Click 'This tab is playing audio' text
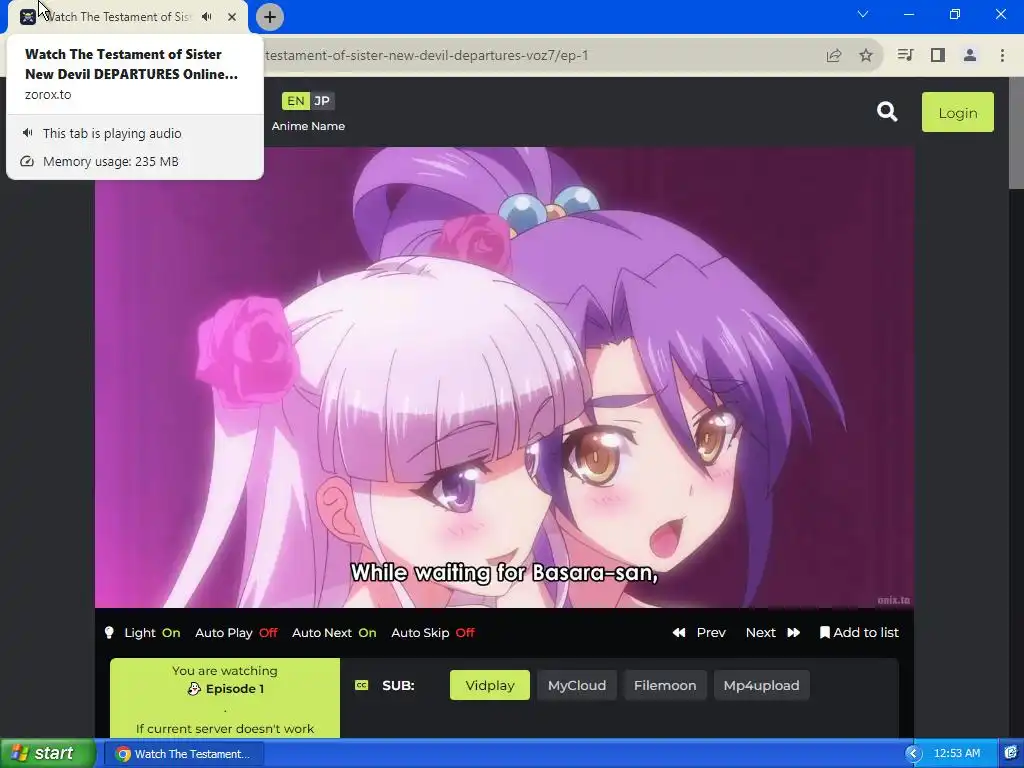The height and width of the screenshot is (768, 1024). tap(112, 133)
